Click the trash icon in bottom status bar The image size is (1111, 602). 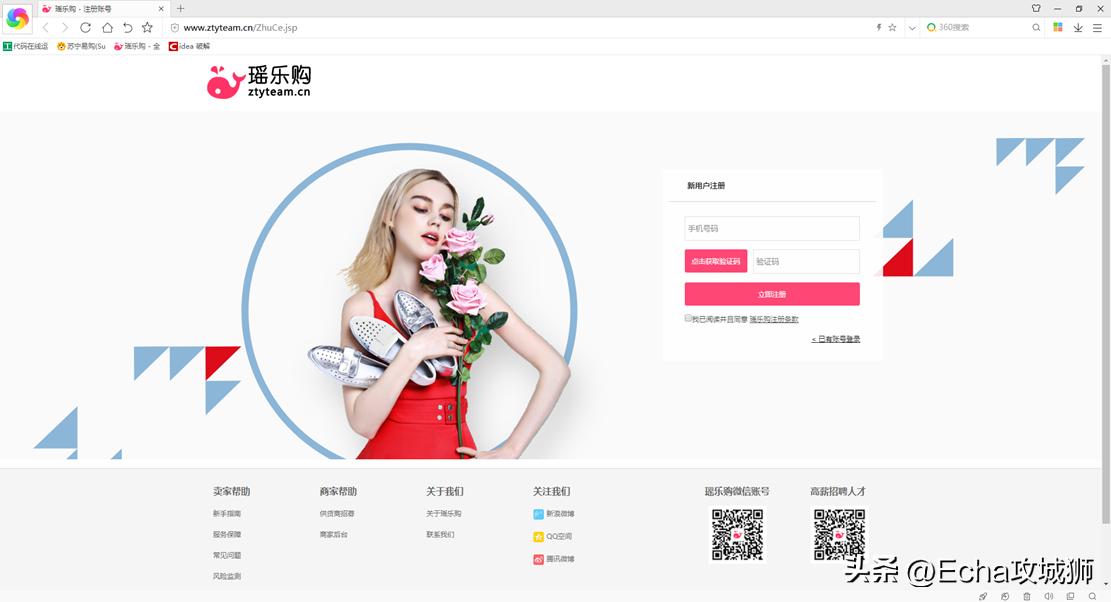(1025, 594)
